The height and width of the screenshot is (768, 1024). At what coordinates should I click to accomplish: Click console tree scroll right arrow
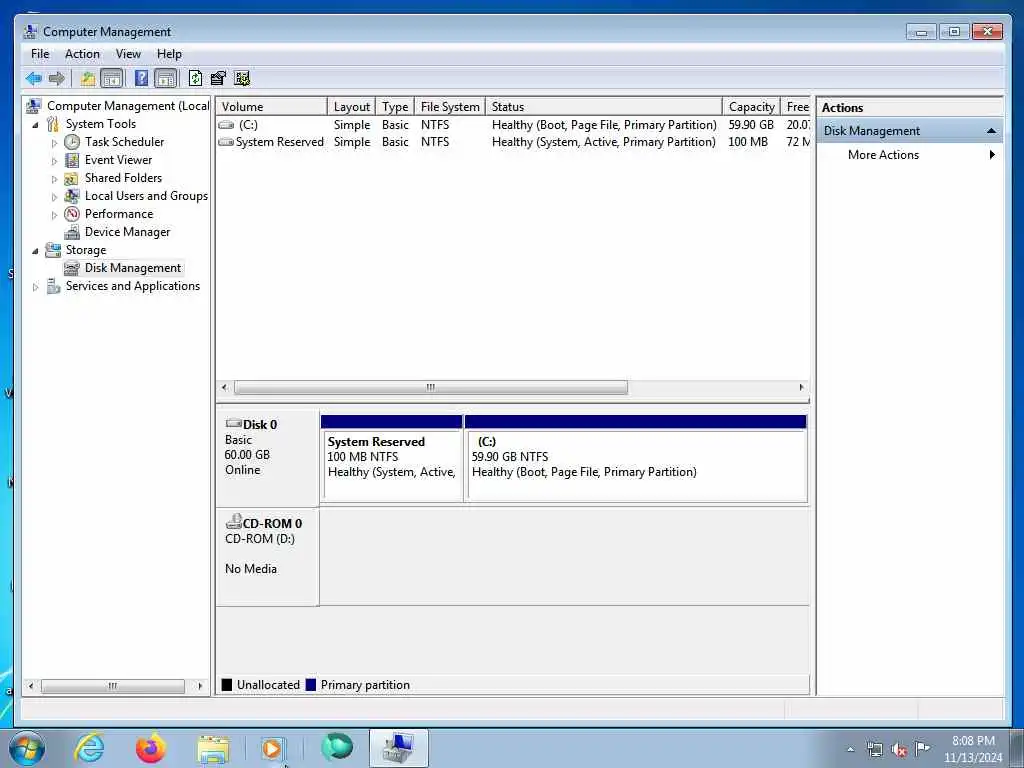click(x=200, y=686)
